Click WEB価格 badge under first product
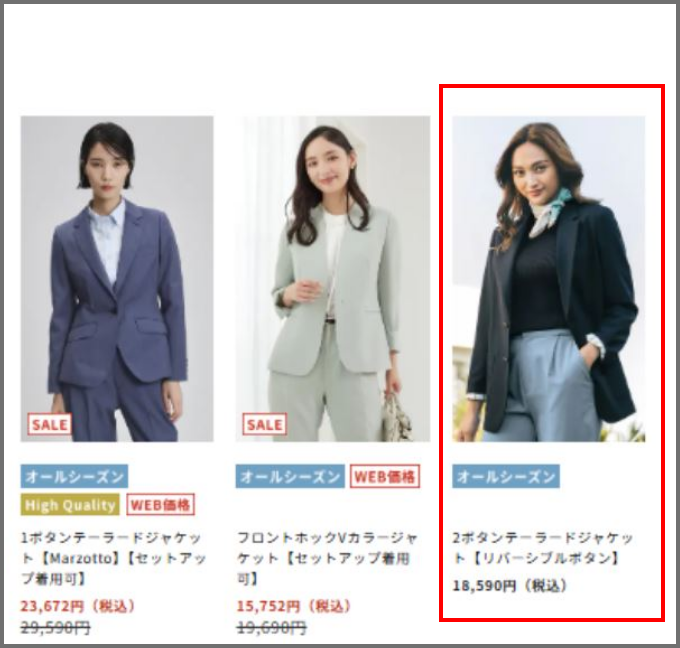 (x=160, y=504)
